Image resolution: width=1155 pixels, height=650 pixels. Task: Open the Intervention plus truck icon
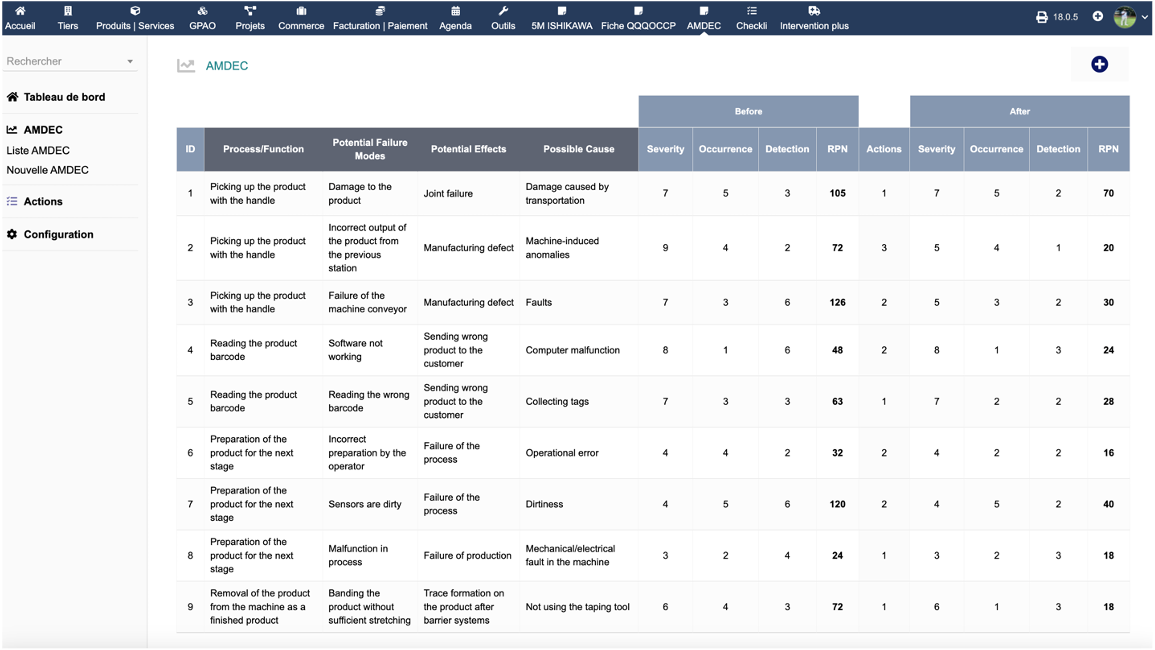point(814,11)
